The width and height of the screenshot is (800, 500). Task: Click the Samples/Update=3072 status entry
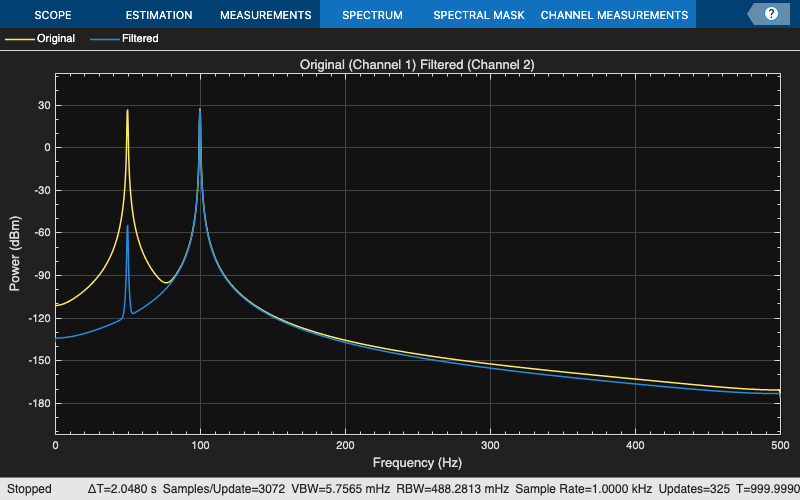pos(224,489)
